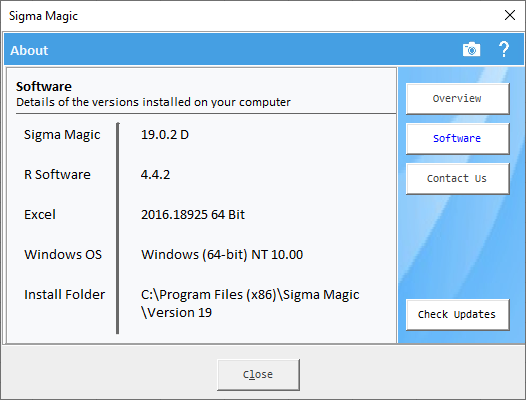Click the R Software version 4.4.2
Viewport: 526px width, 400px height.
[x=155, y=174]
